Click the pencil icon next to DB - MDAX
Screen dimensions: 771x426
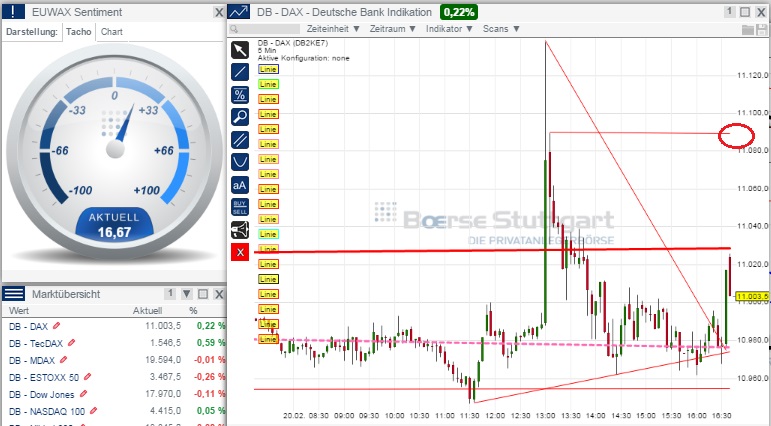tap(63, 360)
